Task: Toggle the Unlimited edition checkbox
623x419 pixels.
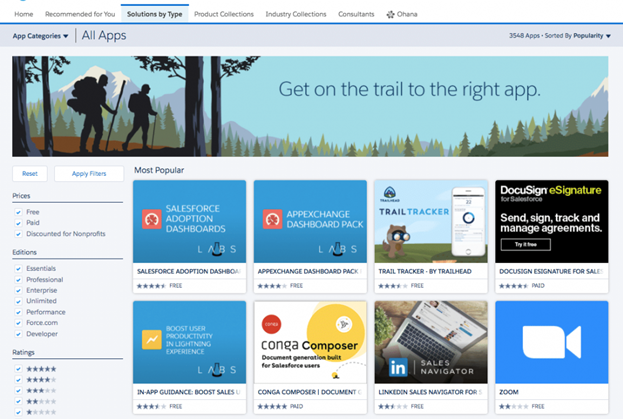Action: [18, 301]
